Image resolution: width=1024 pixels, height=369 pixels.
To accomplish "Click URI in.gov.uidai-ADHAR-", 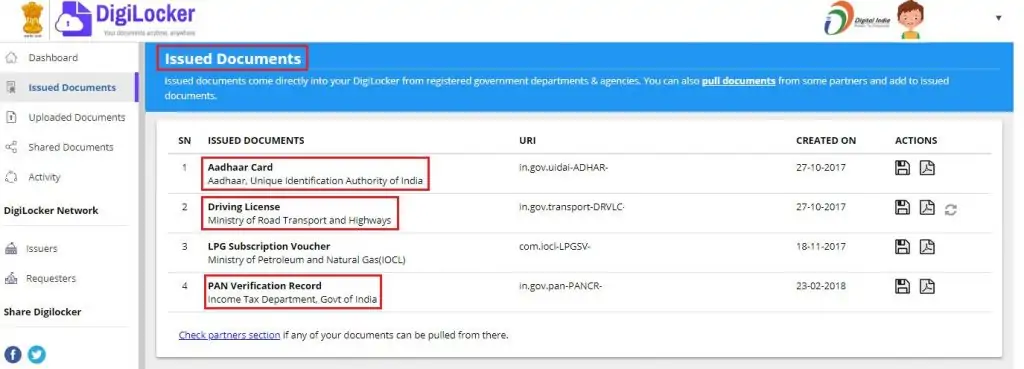I will 564,167.
